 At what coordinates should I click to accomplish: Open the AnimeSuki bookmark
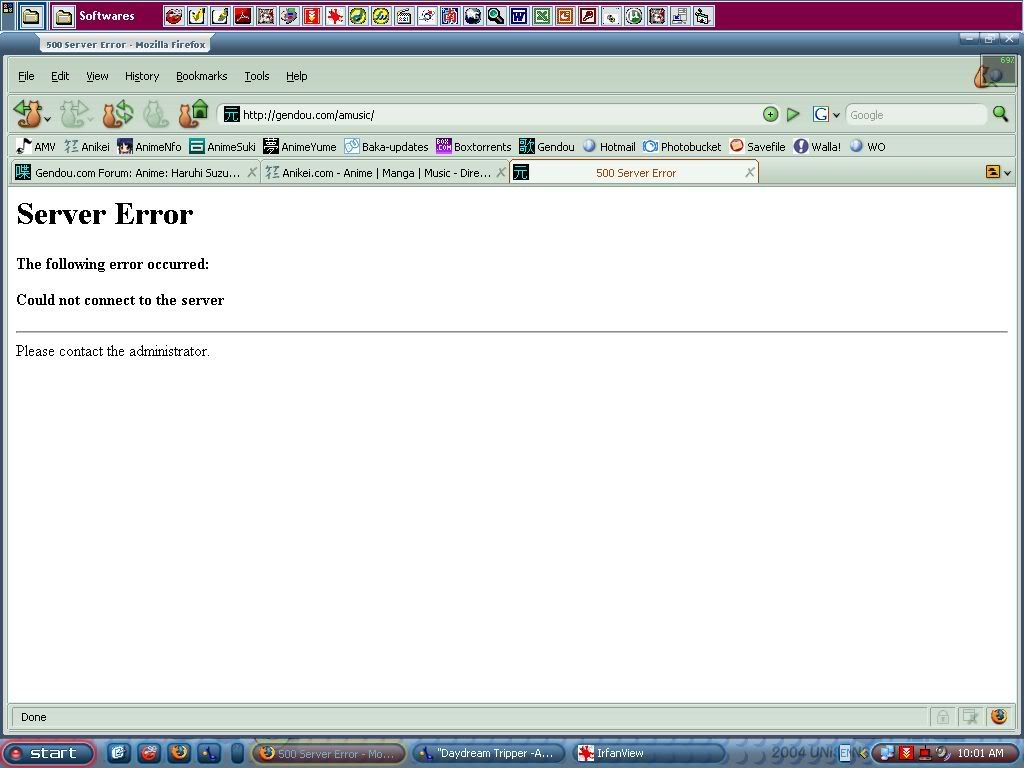pos(222,147)
